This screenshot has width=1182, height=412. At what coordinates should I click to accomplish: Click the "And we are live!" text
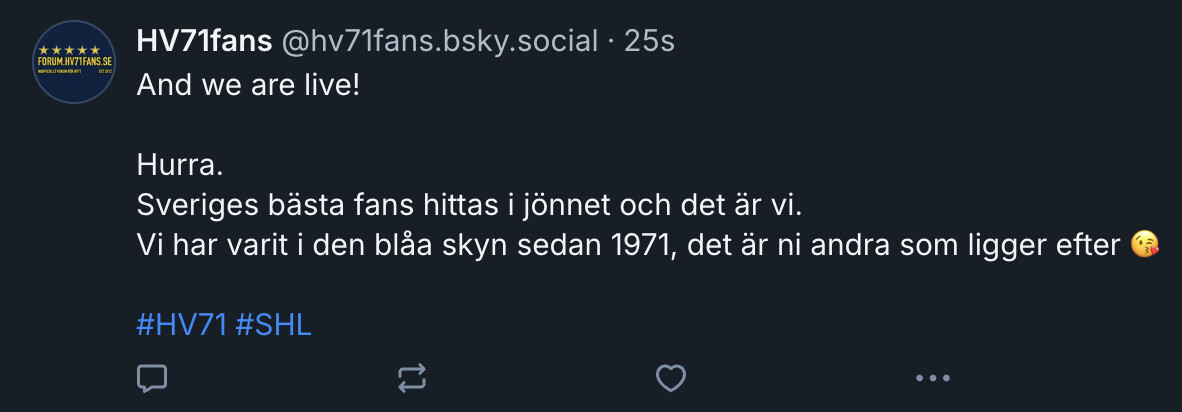pos(247,83)
